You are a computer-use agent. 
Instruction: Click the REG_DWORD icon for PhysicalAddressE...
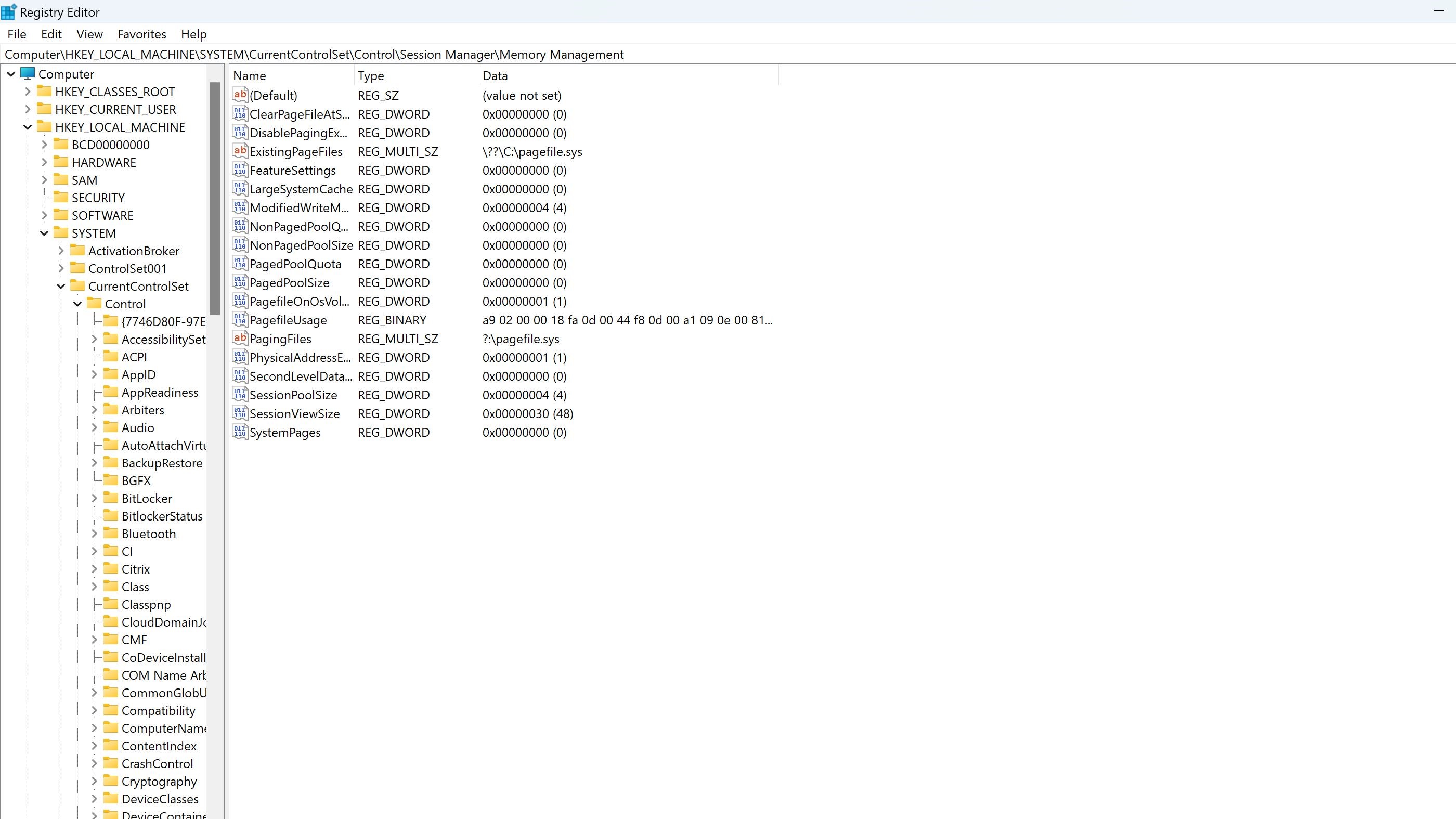pyautogui.click(x=240, y=357)
